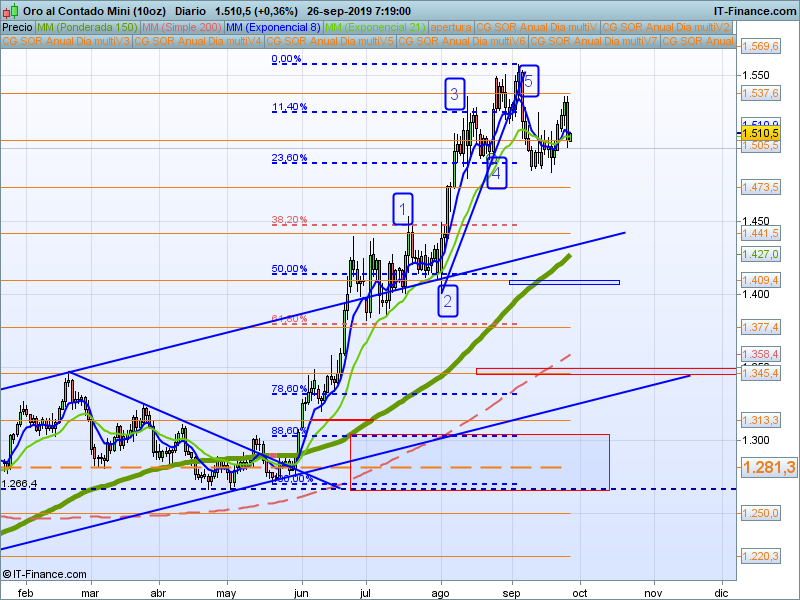Select wave label box numbered 3

click(x=454, y=94)
